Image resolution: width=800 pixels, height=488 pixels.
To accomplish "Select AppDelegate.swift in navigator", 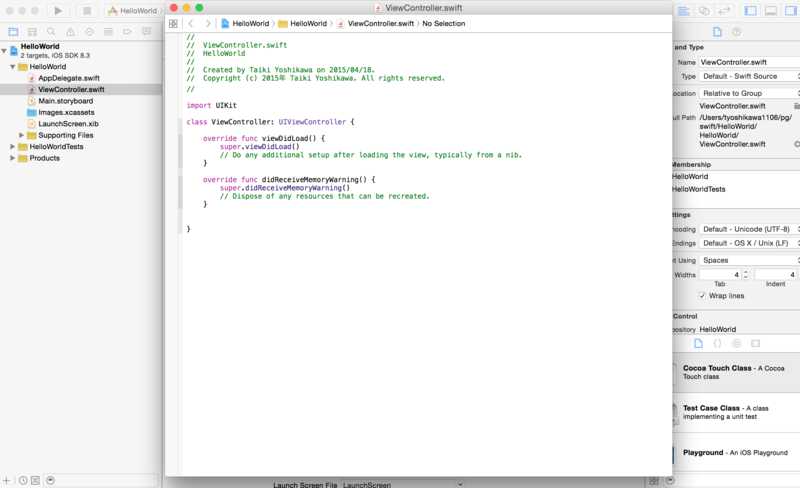I will tap(69, 78).
